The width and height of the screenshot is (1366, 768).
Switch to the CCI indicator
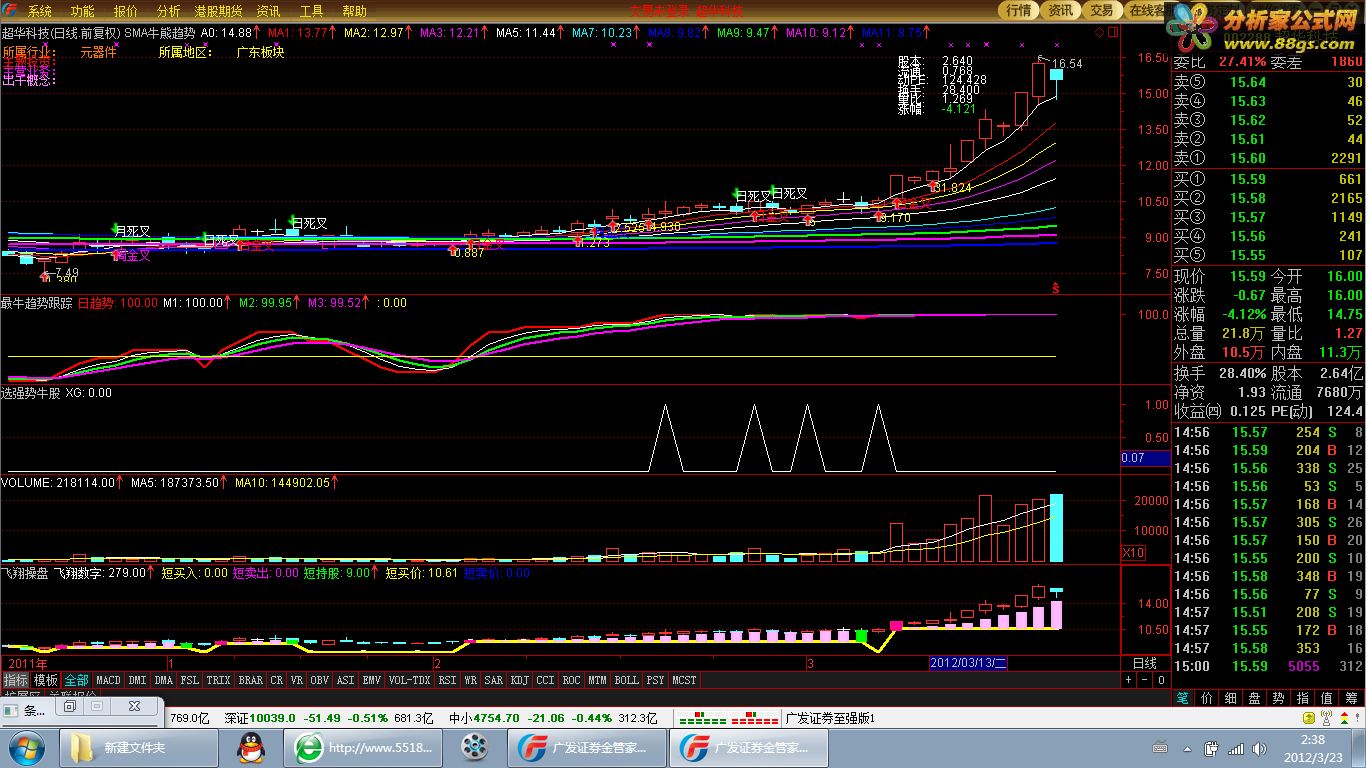coord(545,680)
